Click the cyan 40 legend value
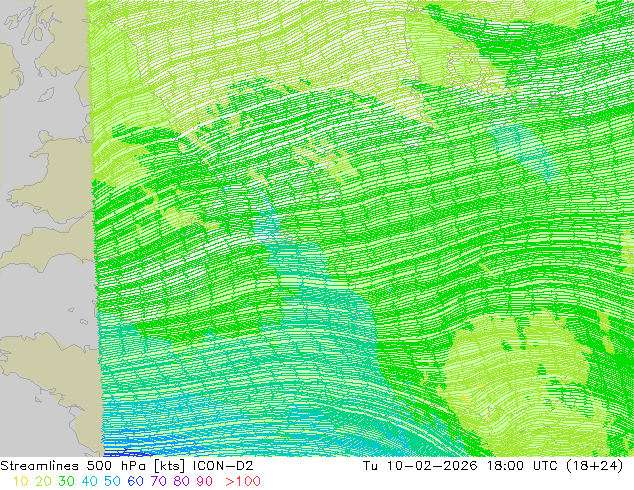The width and height of the screenshot is (634, 490). [x=89, y=481]
